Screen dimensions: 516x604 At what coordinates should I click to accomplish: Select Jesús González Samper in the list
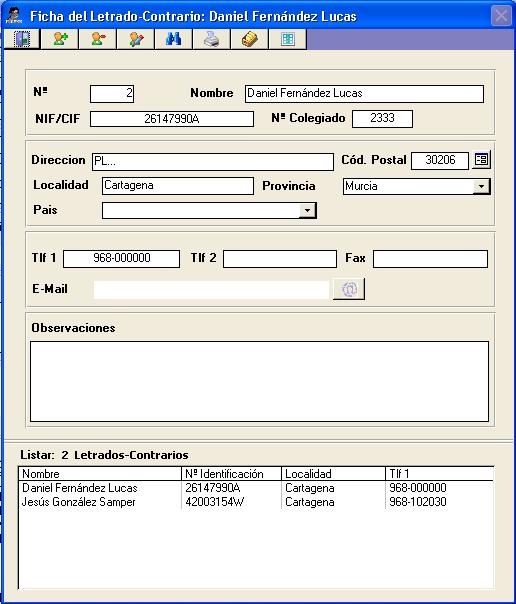[x=256, y=502]
